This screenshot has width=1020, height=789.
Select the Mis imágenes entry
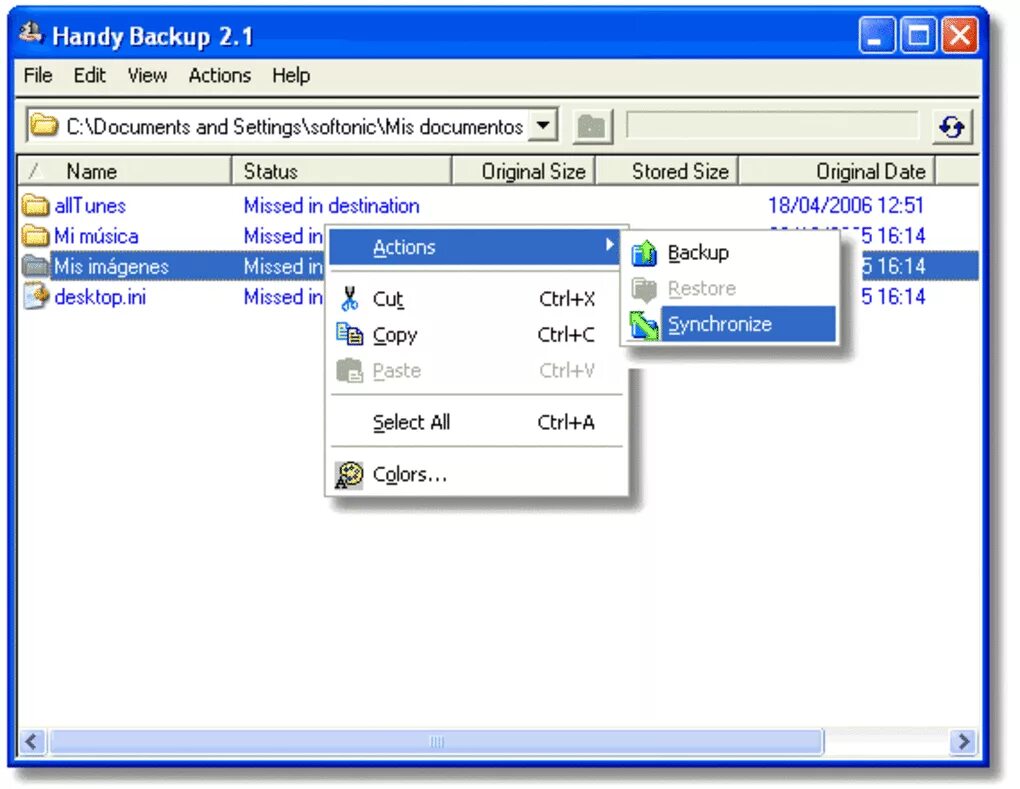(x=111, y=266)
